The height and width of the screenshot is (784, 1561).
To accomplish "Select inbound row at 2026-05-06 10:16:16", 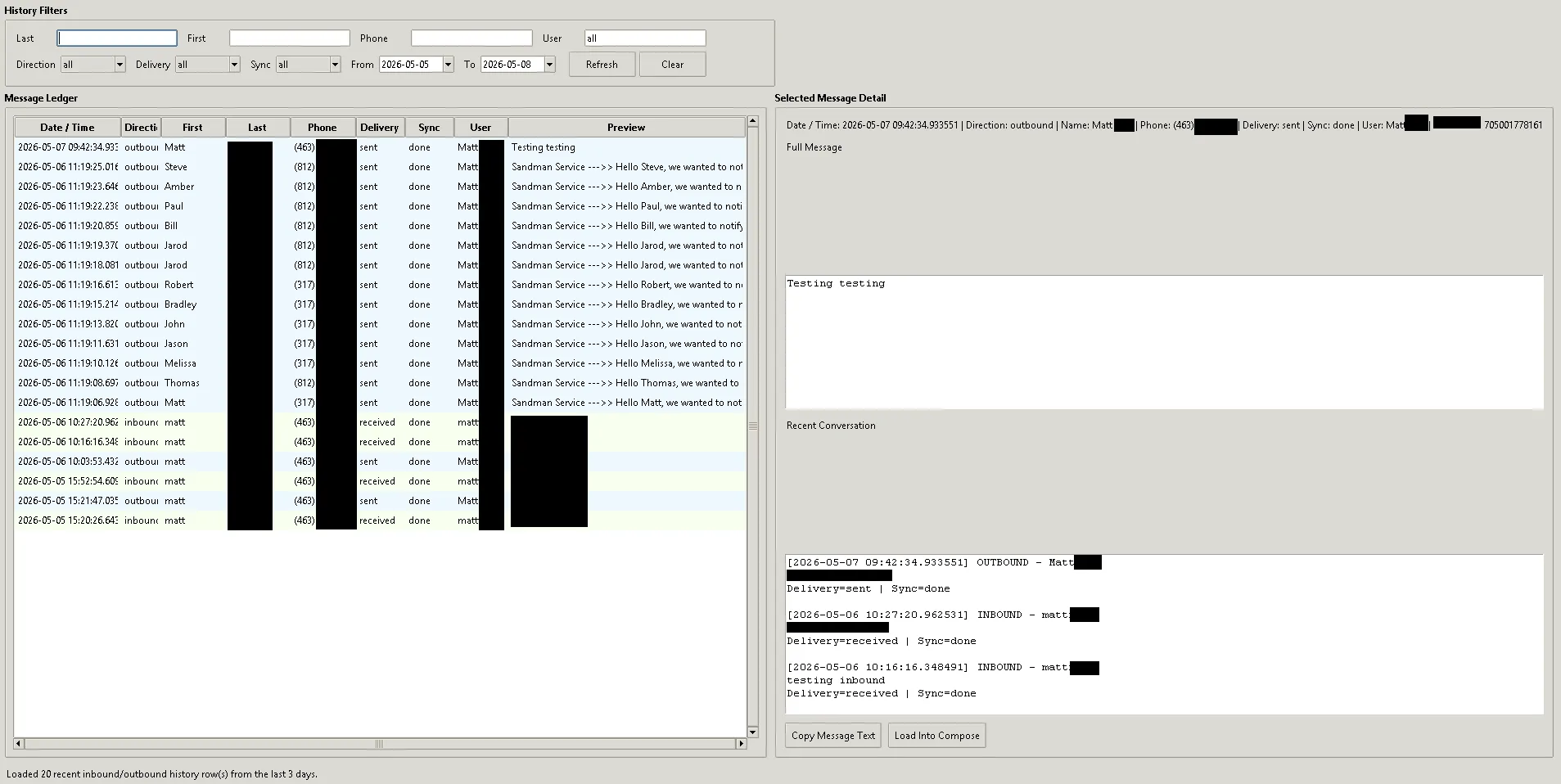I will [380, 442].
